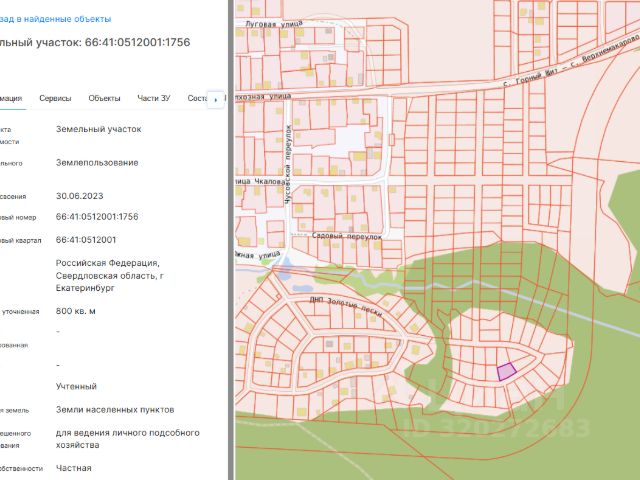This screenshot has height=480, width=640.
Task: Go back to found objects link
Action: (x=55, y=19)
